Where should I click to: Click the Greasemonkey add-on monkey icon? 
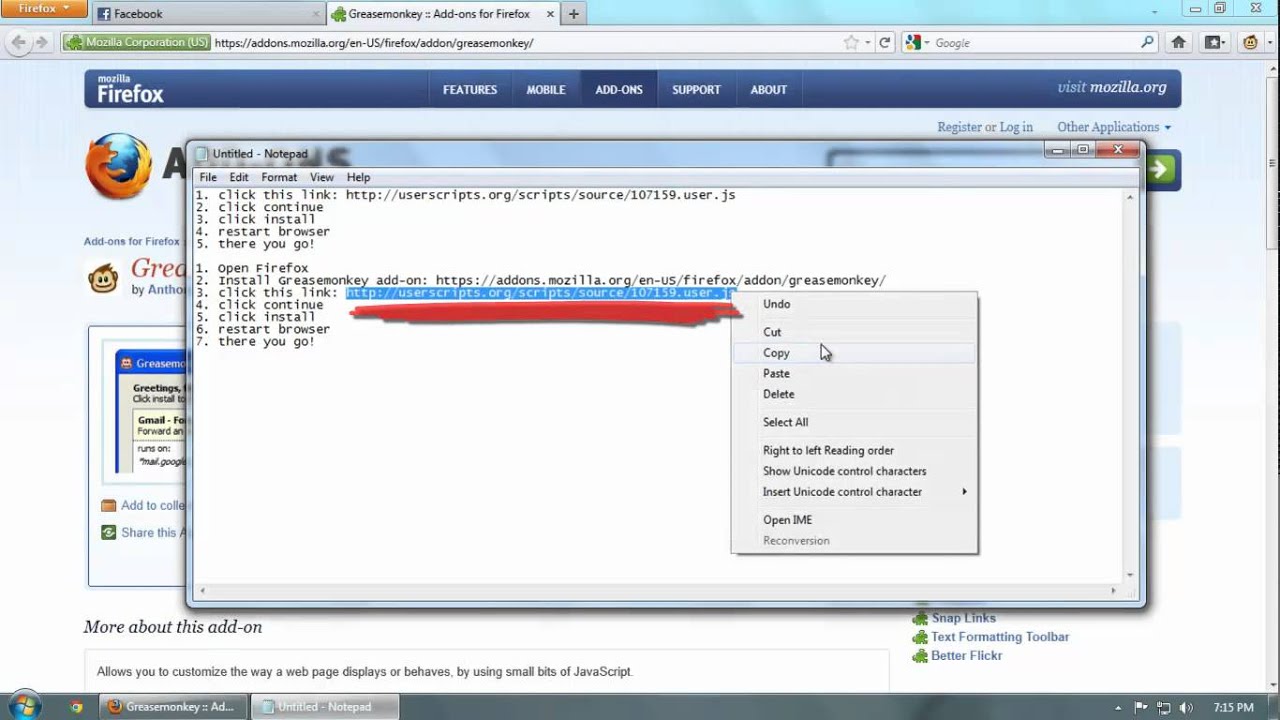point(102,278)
